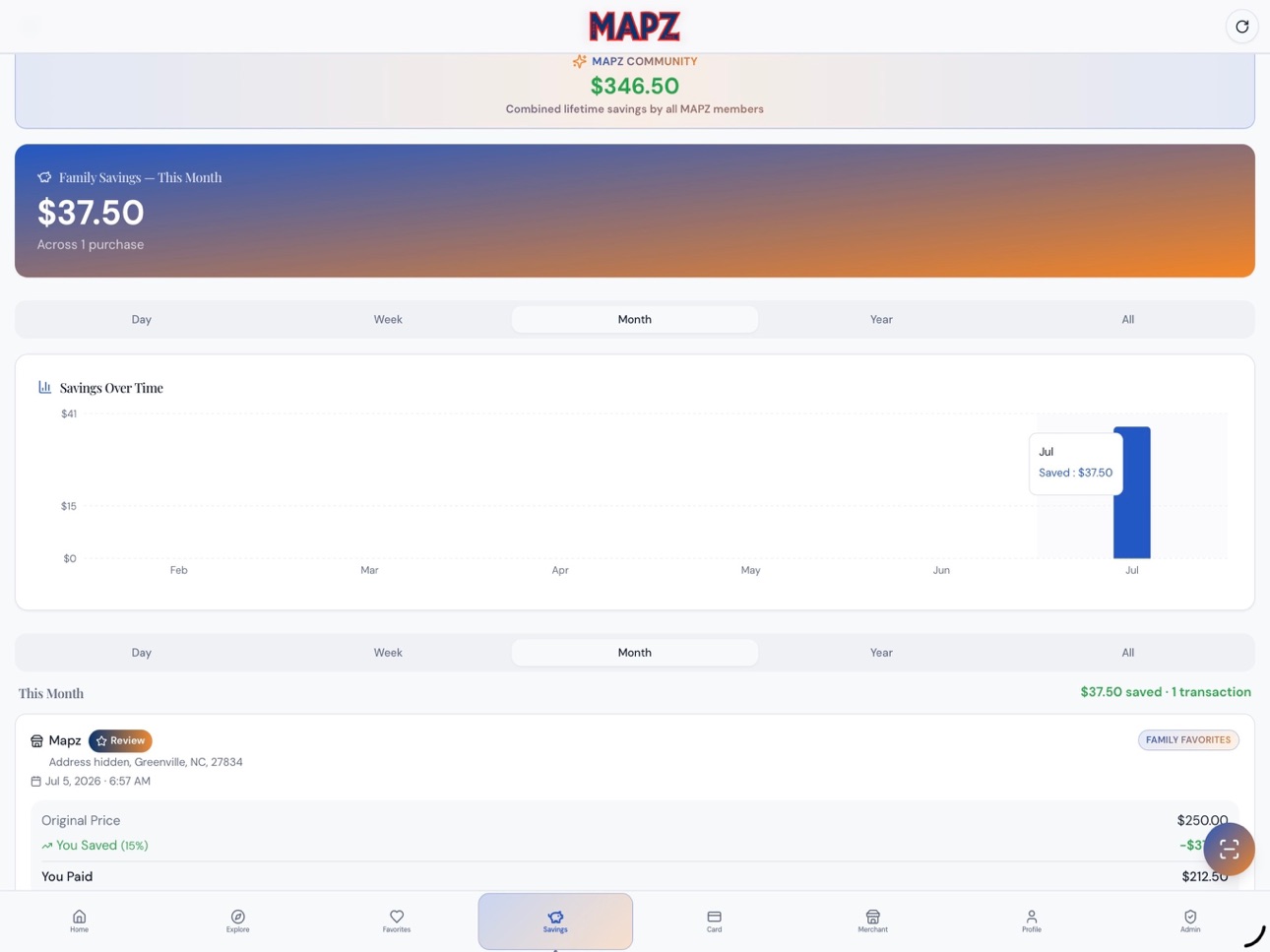Click the 'Original Price' label

tap(81, 820)
